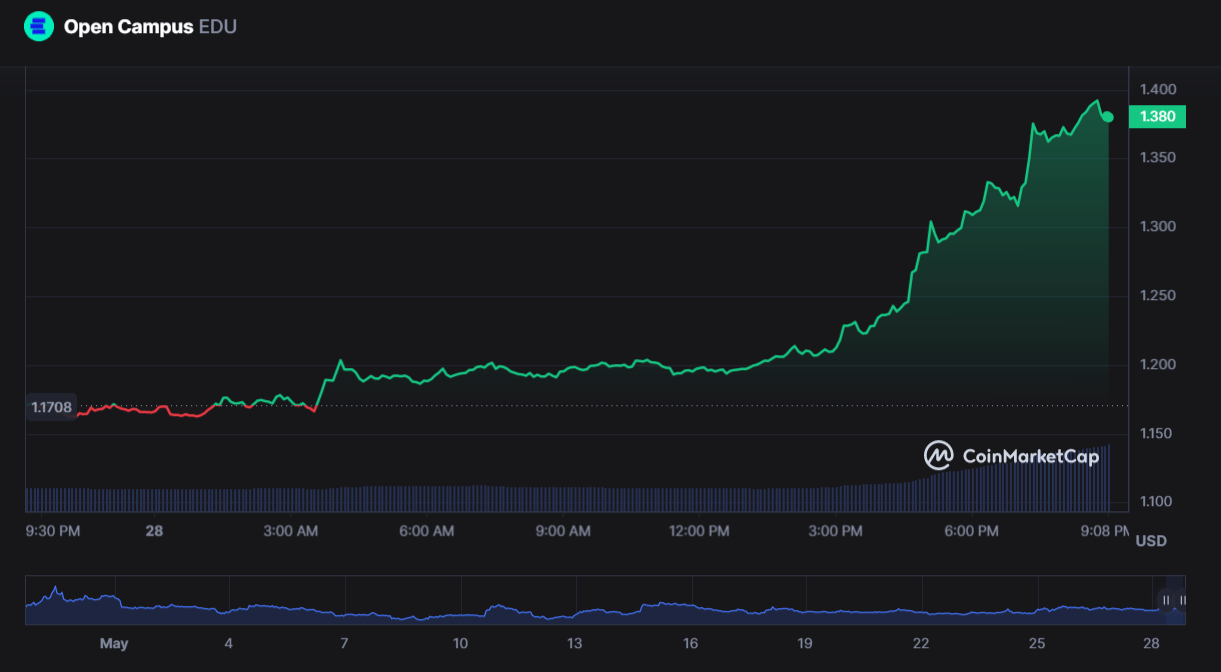Click the 1.350 price axis label
1221x672 pixels.
1158,158
